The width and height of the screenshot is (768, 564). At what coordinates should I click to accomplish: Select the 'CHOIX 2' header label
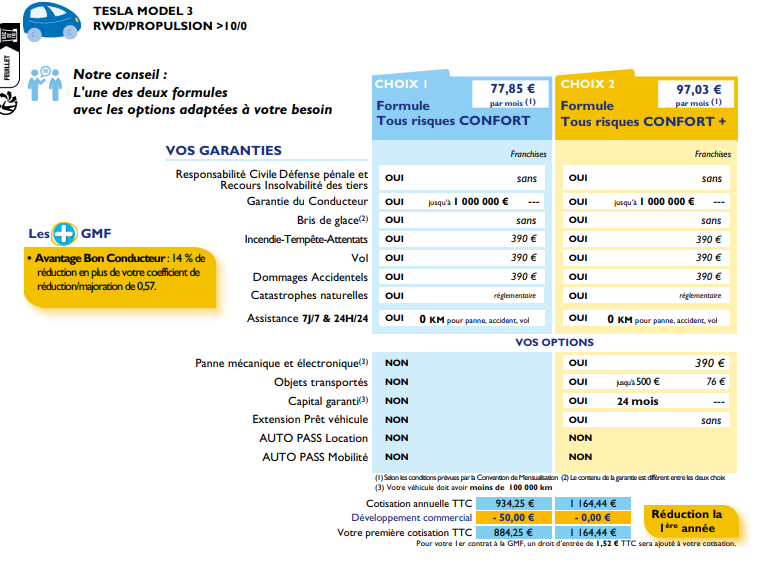(587, 84)
